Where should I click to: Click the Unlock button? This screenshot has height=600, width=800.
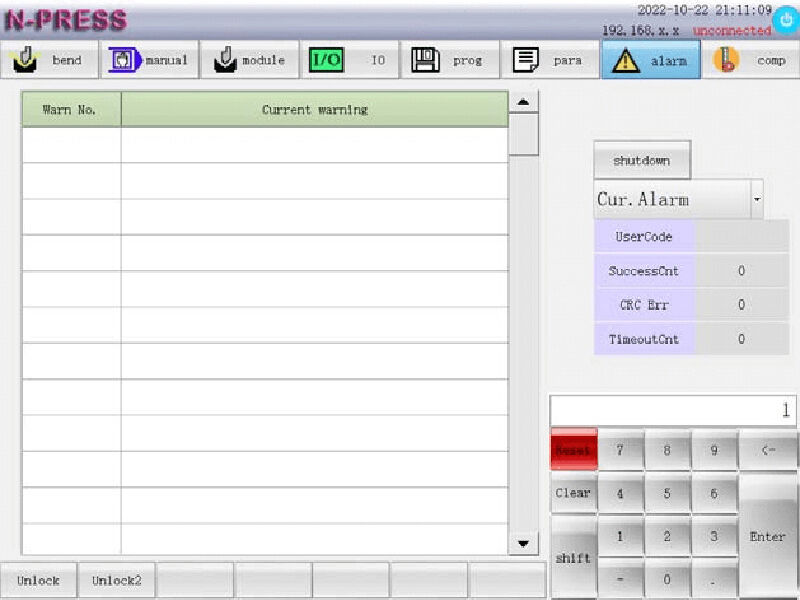pyautogui.click(x=38, y=580)
